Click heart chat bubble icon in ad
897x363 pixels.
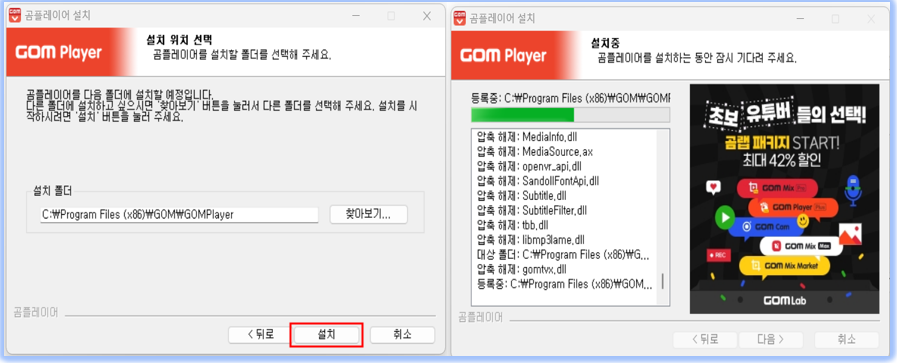[x=712, y=186]
